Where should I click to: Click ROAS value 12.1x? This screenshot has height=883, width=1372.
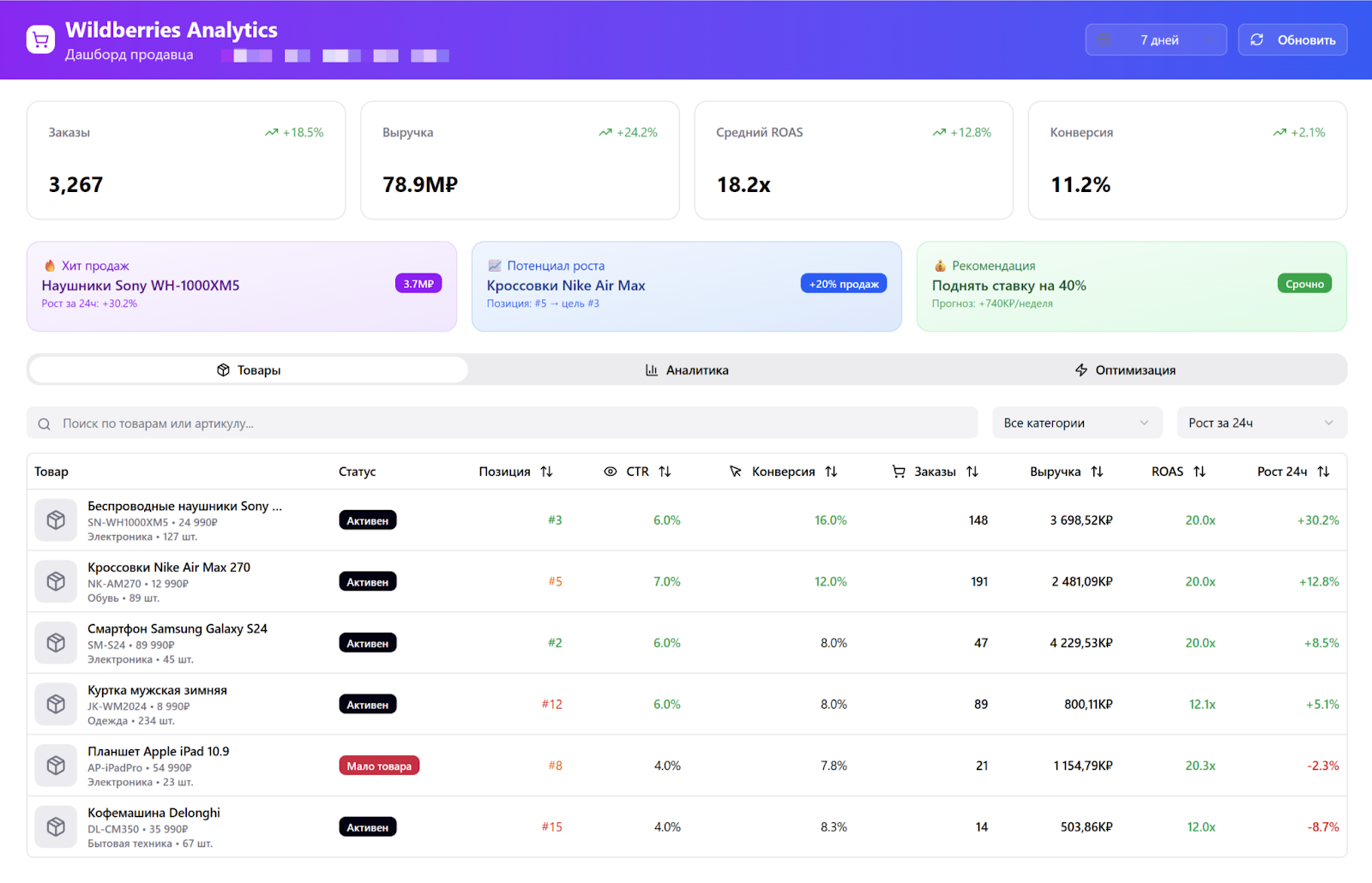[1202, 704]
